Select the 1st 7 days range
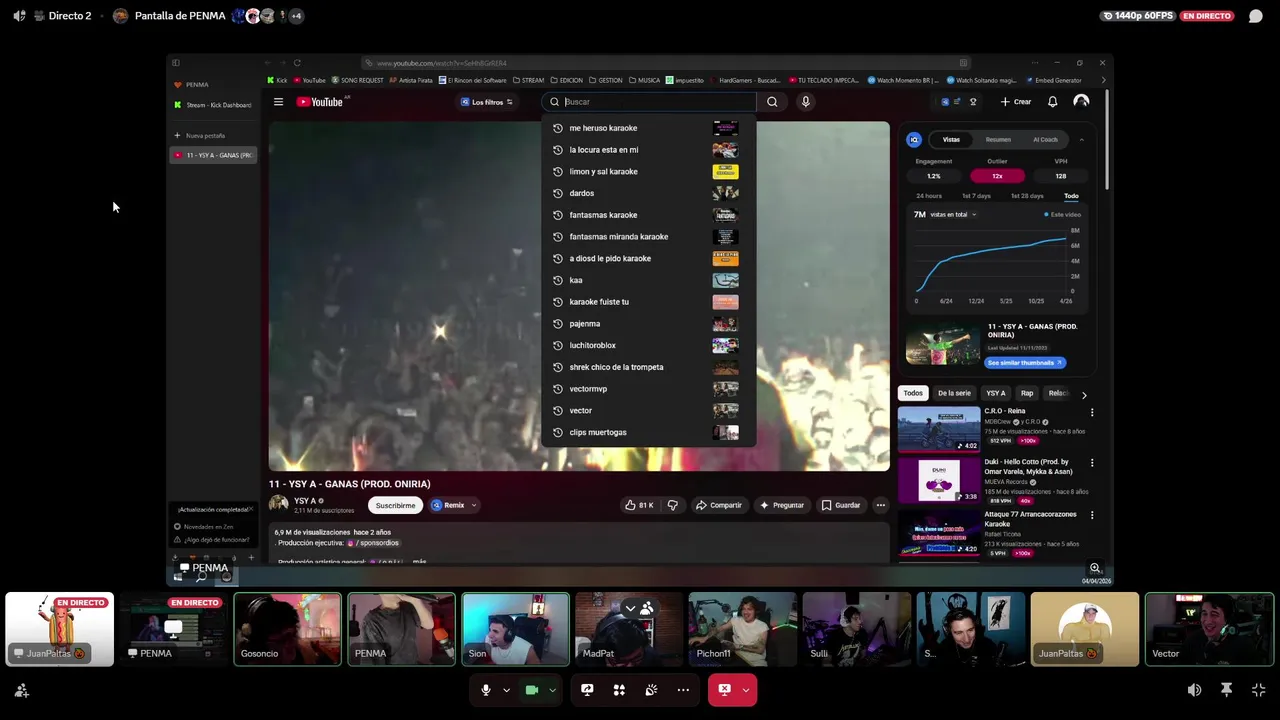This screenshot has width=1280, height=720. pos(976,196)
